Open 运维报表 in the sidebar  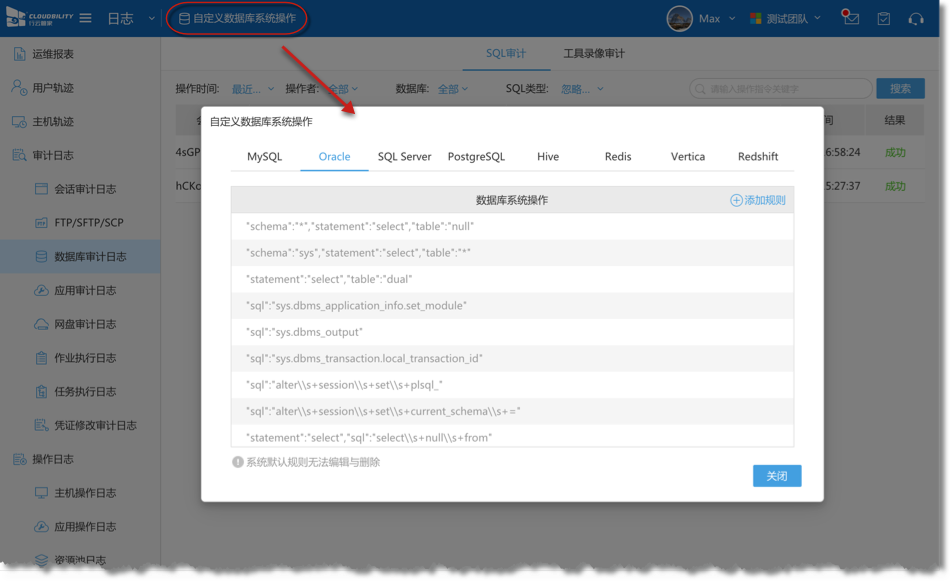pos(52,54)
